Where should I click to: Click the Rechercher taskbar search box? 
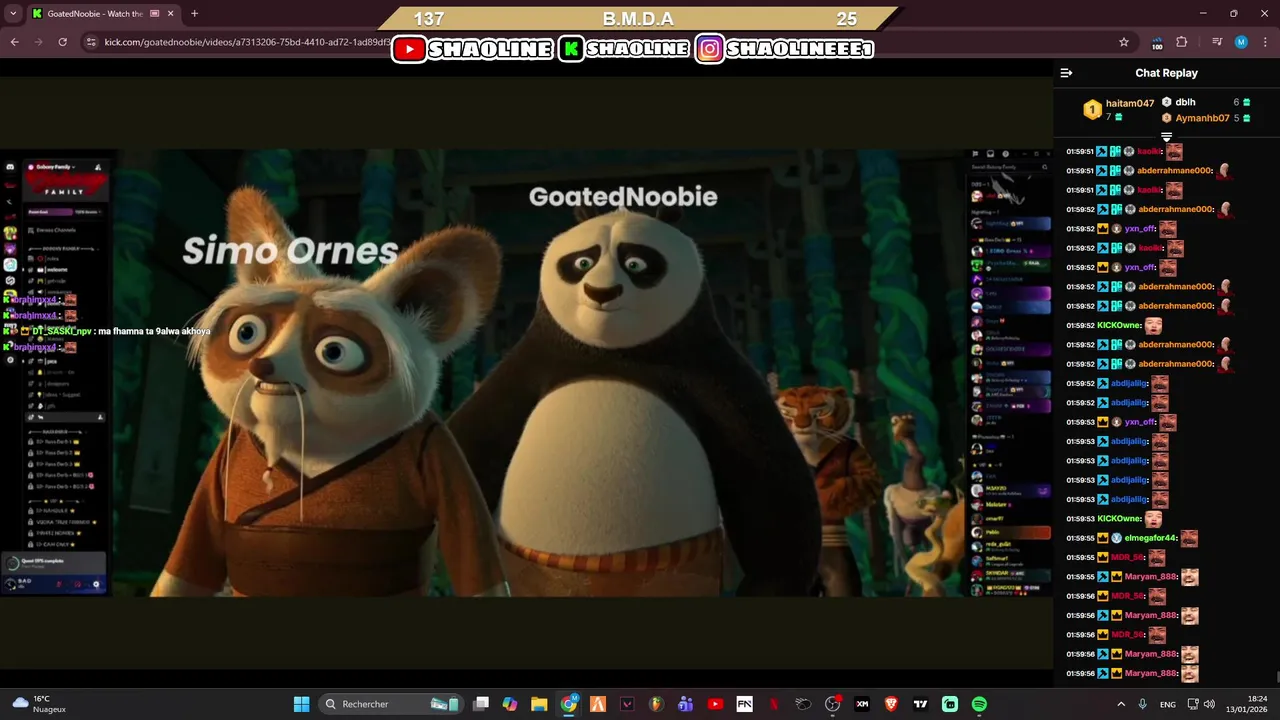point(392,704)
